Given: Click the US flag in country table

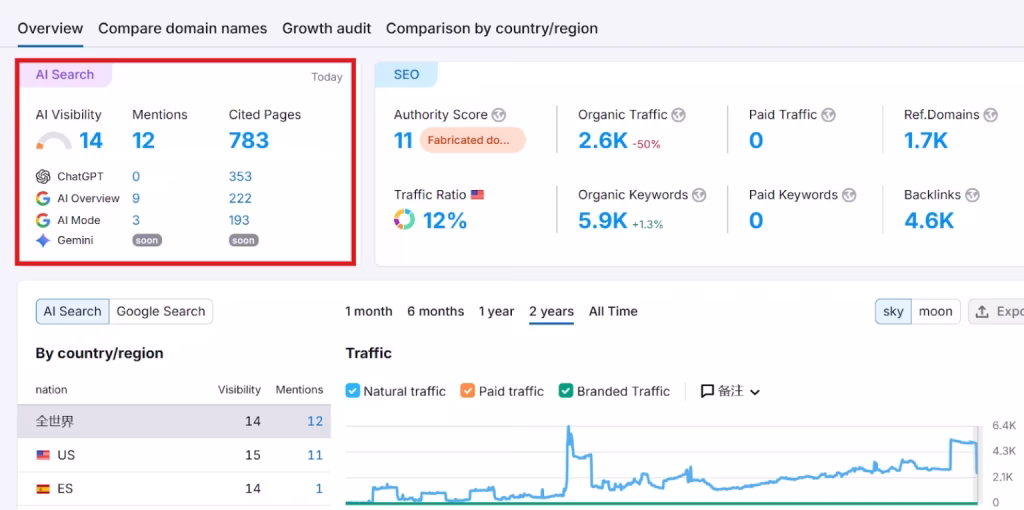Looking at the screenshot, I should click(43, 455).
